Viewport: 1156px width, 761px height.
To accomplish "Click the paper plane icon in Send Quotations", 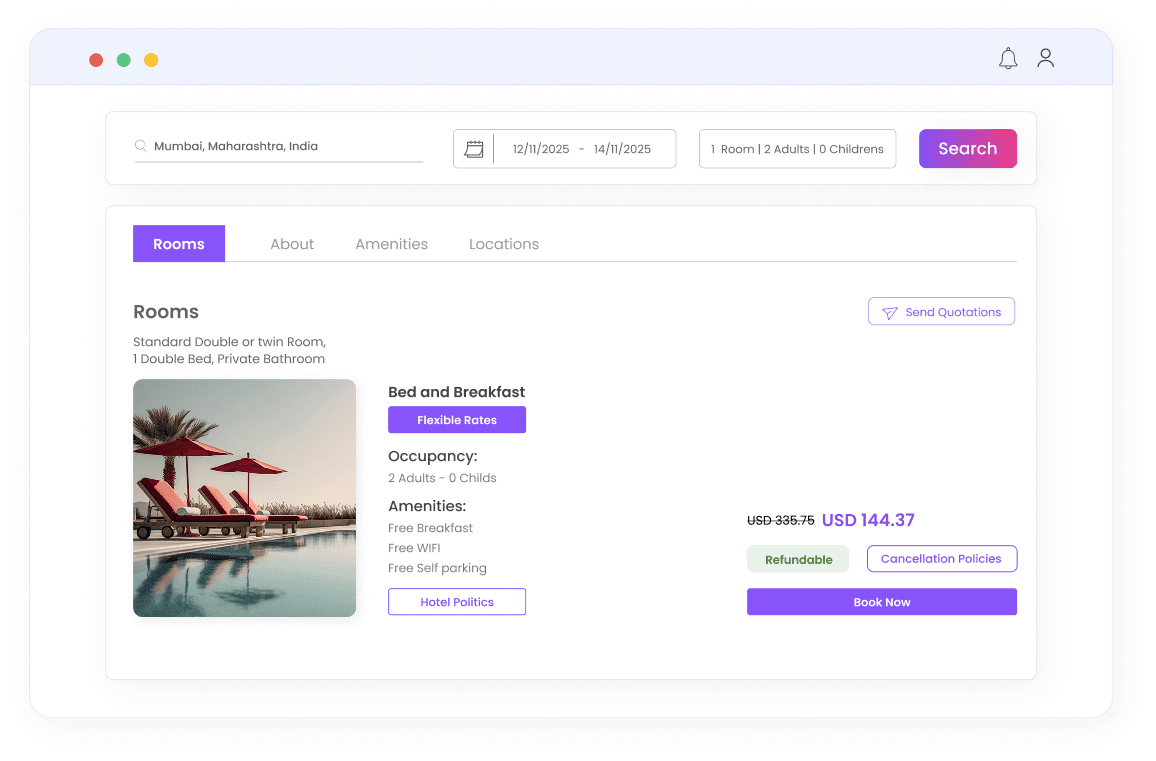I will point(889,311).
